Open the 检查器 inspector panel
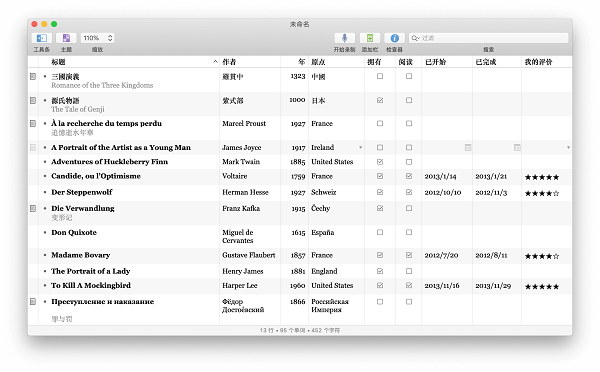 395,38
